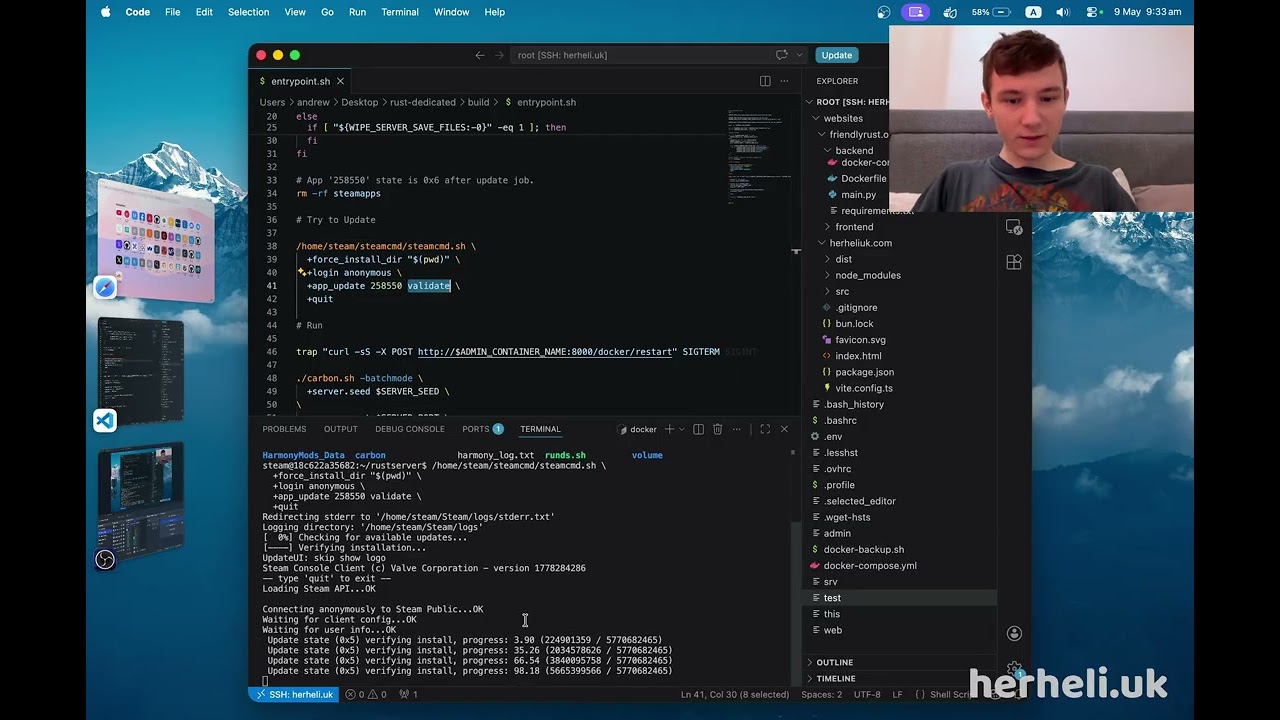1280x720 pixels.
Task: Select the docker terminal profile label
Action: coord(636,430)
